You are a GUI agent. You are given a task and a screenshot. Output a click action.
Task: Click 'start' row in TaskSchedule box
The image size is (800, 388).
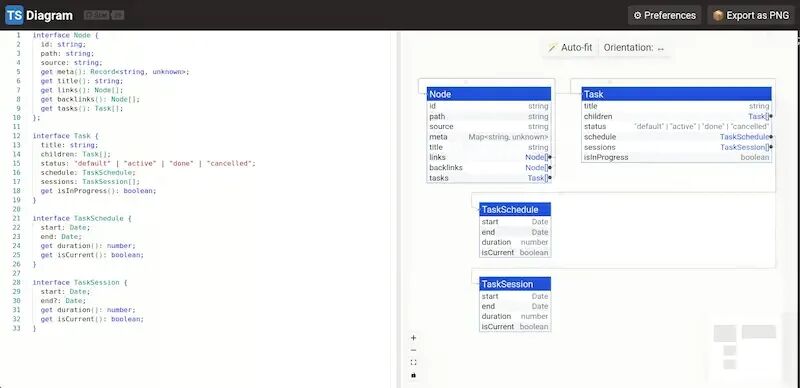coord(515,222)
